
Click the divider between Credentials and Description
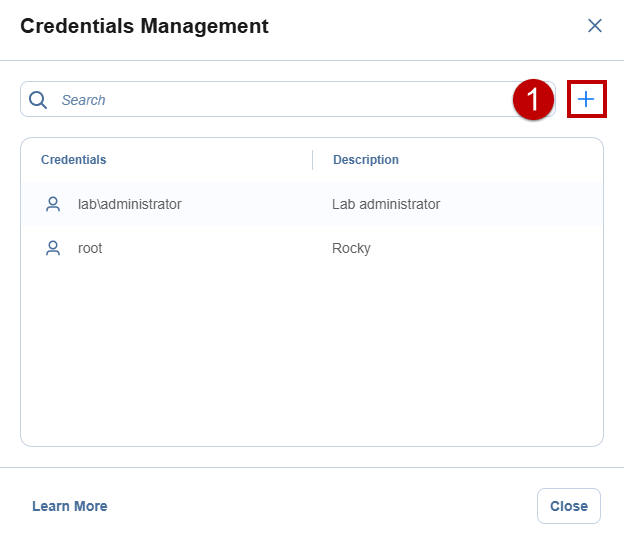(312, 160)
